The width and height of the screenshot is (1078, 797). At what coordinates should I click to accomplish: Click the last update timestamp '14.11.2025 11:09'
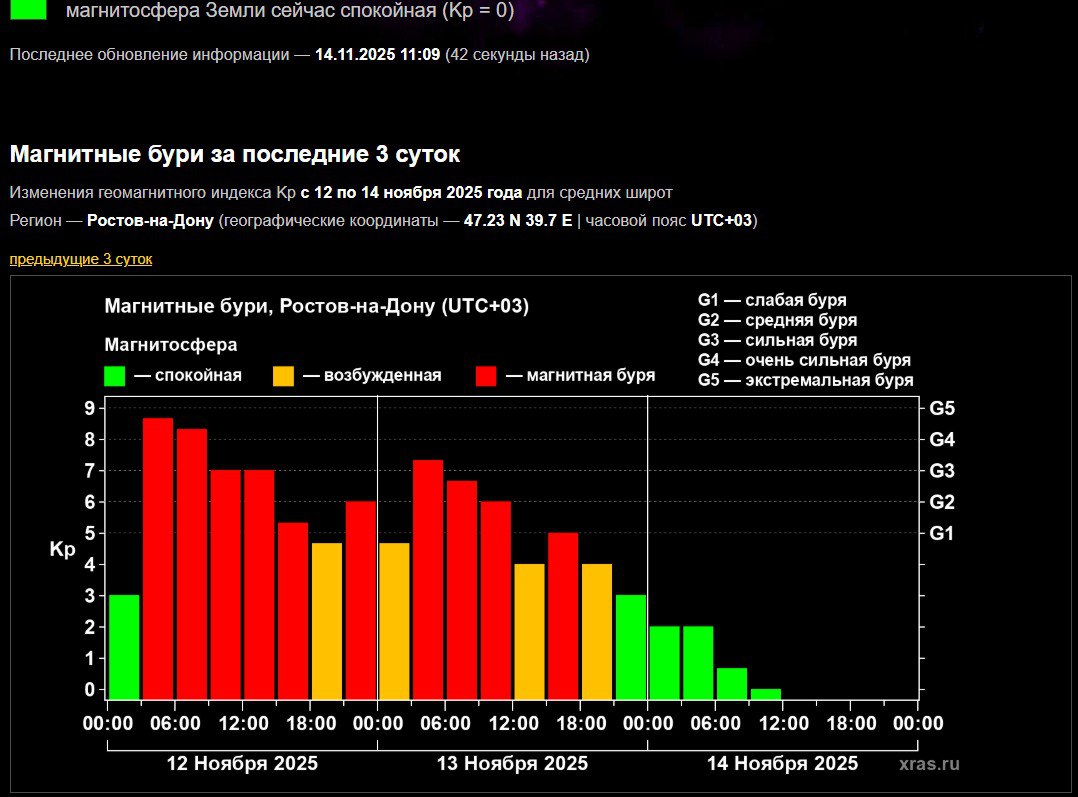(377, 54)
